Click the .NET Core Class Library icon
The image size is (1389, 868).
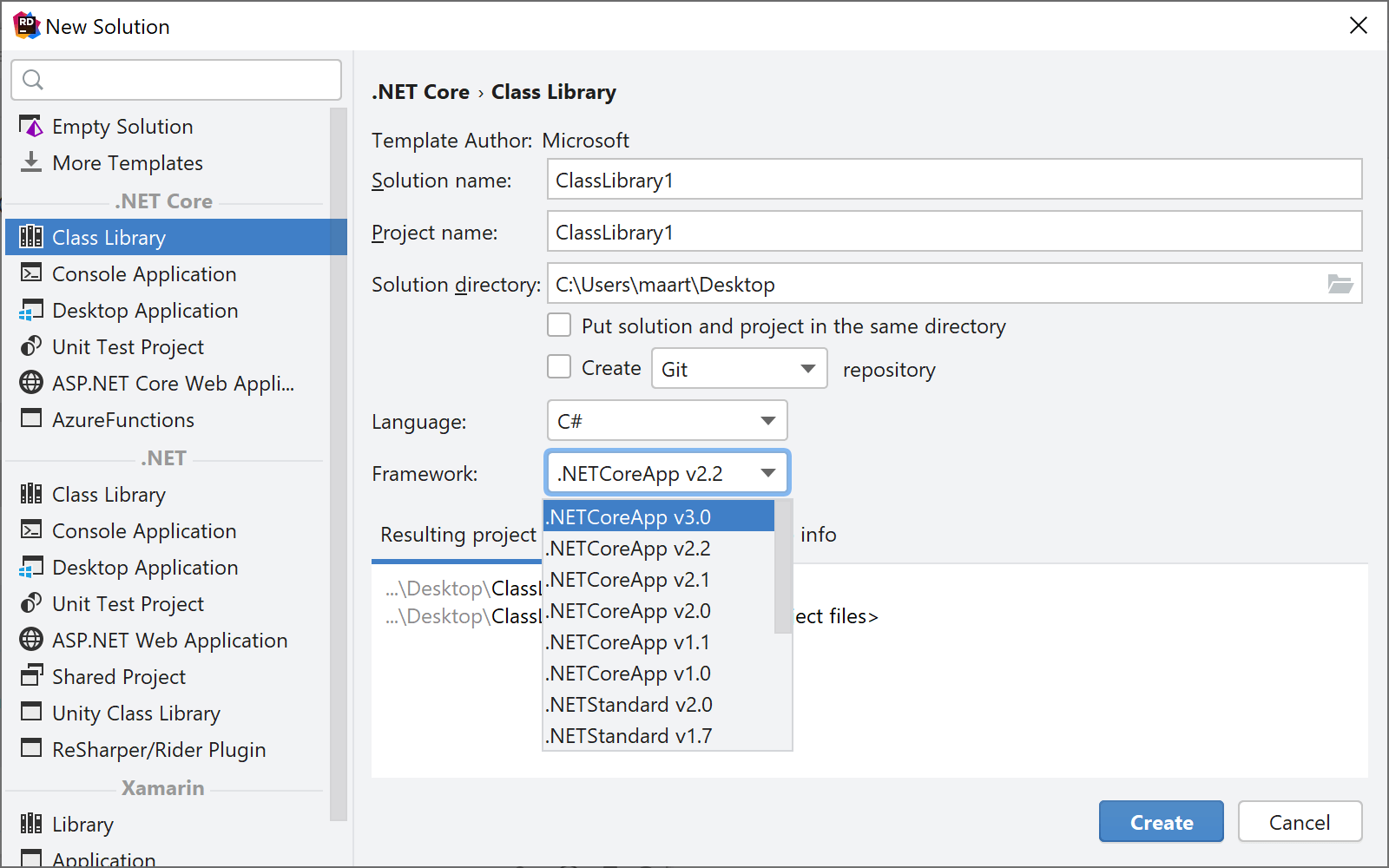tap(31, 237)
